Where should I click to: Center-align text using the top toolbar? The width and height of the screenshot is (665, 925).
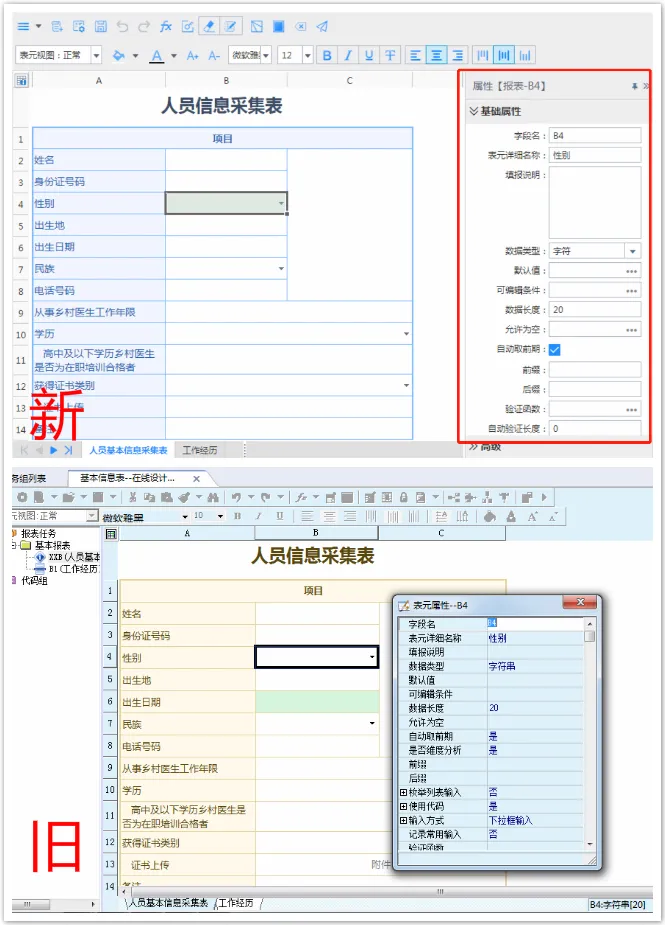click(x=436, y=55)
